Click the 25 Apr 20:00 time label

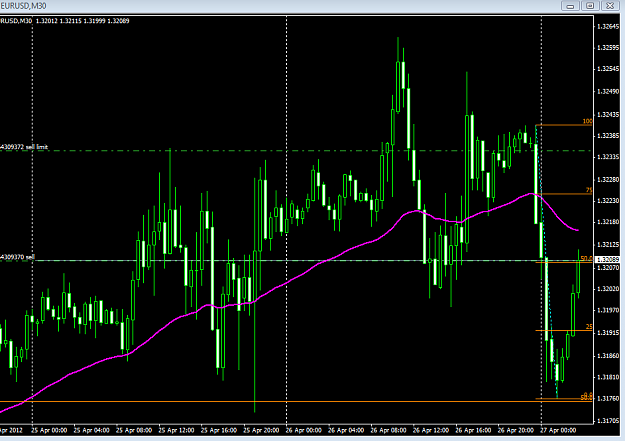pos(261,430)
